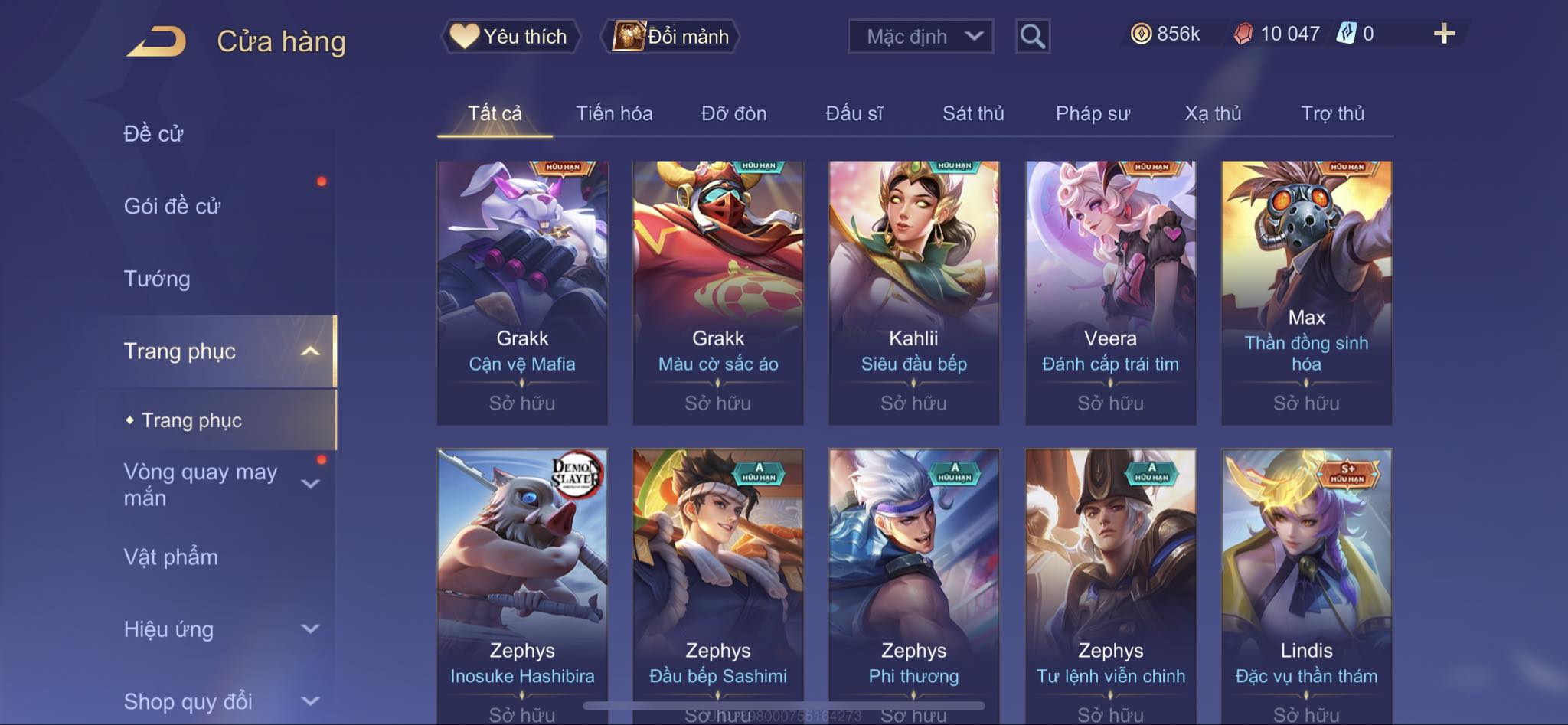
Task: Open Yêu thích heart favorites
Action: (509, 36)
